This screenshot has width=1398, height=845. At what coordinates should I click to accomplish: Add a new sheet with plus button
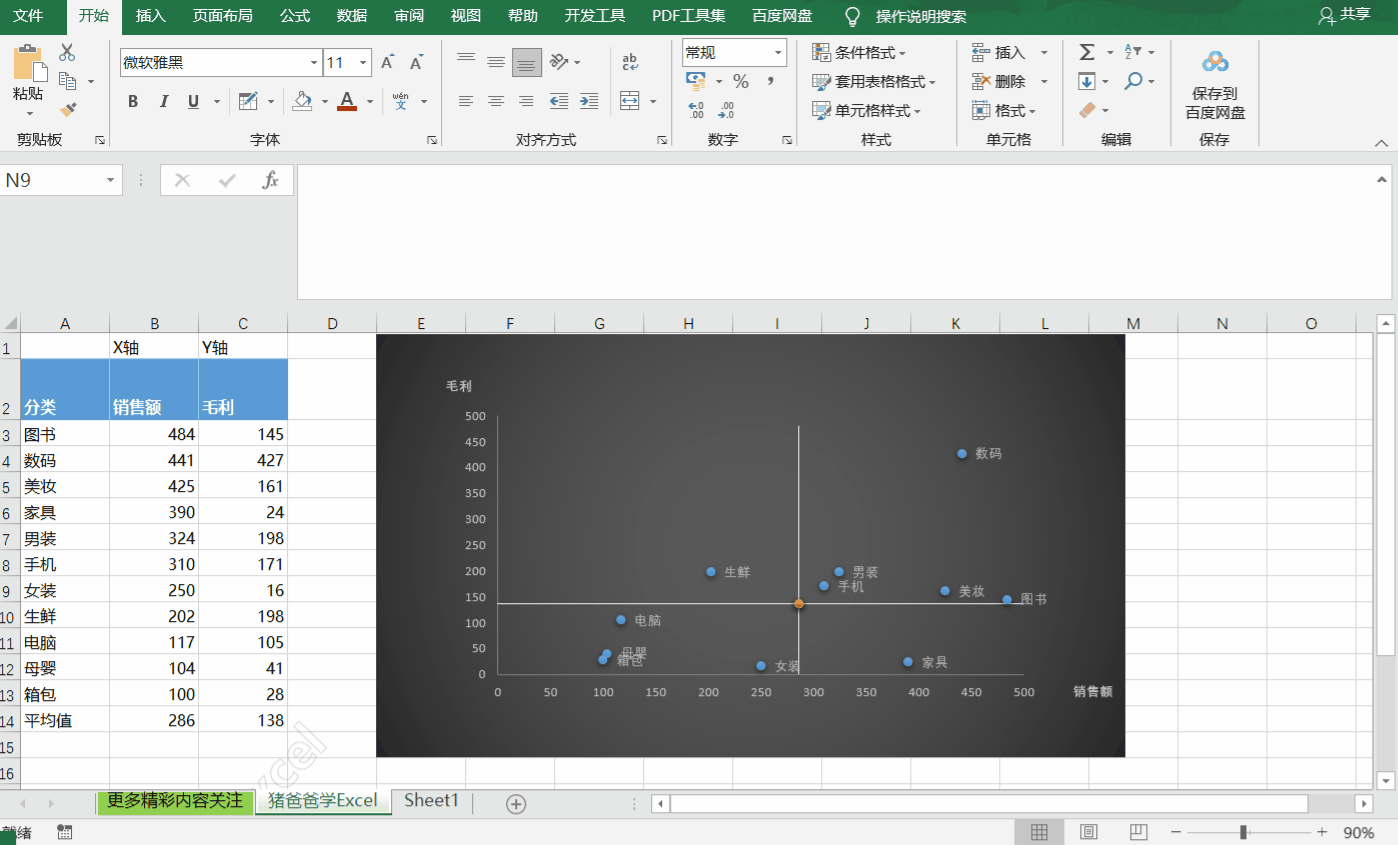click(516, 803)
